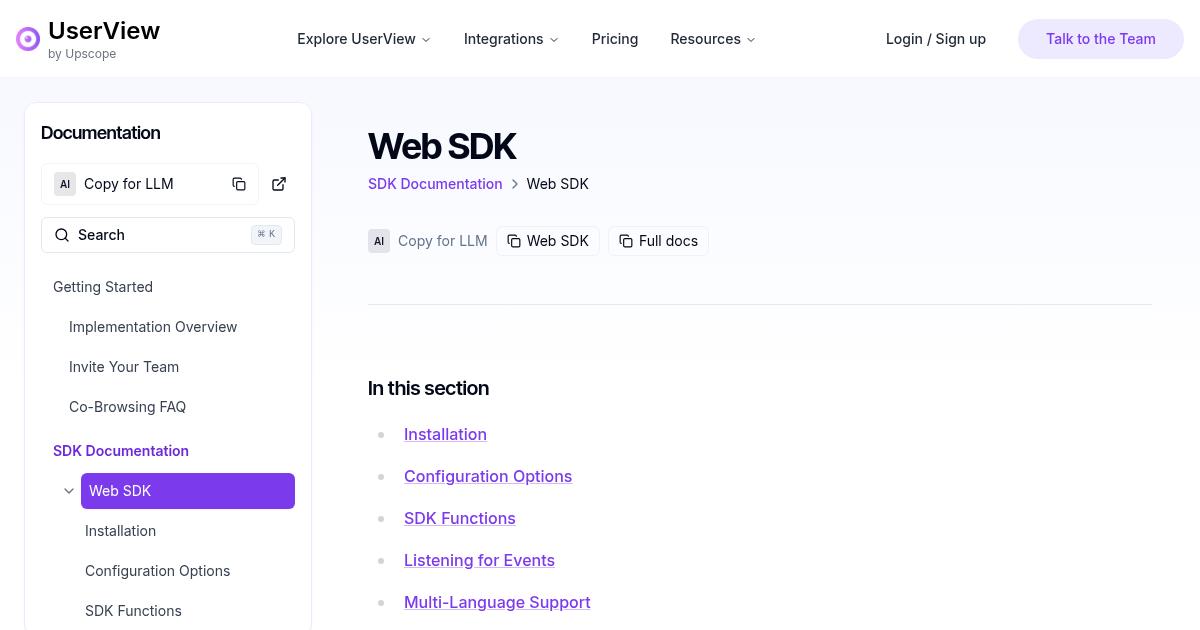
Task: Click the Web SDK breadcrumb text
Action: point(558,184)
